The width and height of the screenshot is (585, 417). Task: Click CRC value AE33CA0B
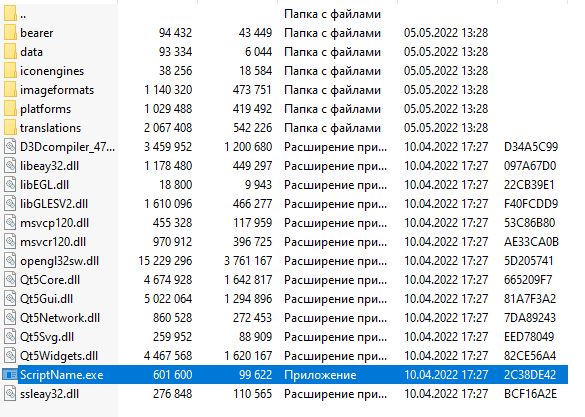[x=531, y=242]
